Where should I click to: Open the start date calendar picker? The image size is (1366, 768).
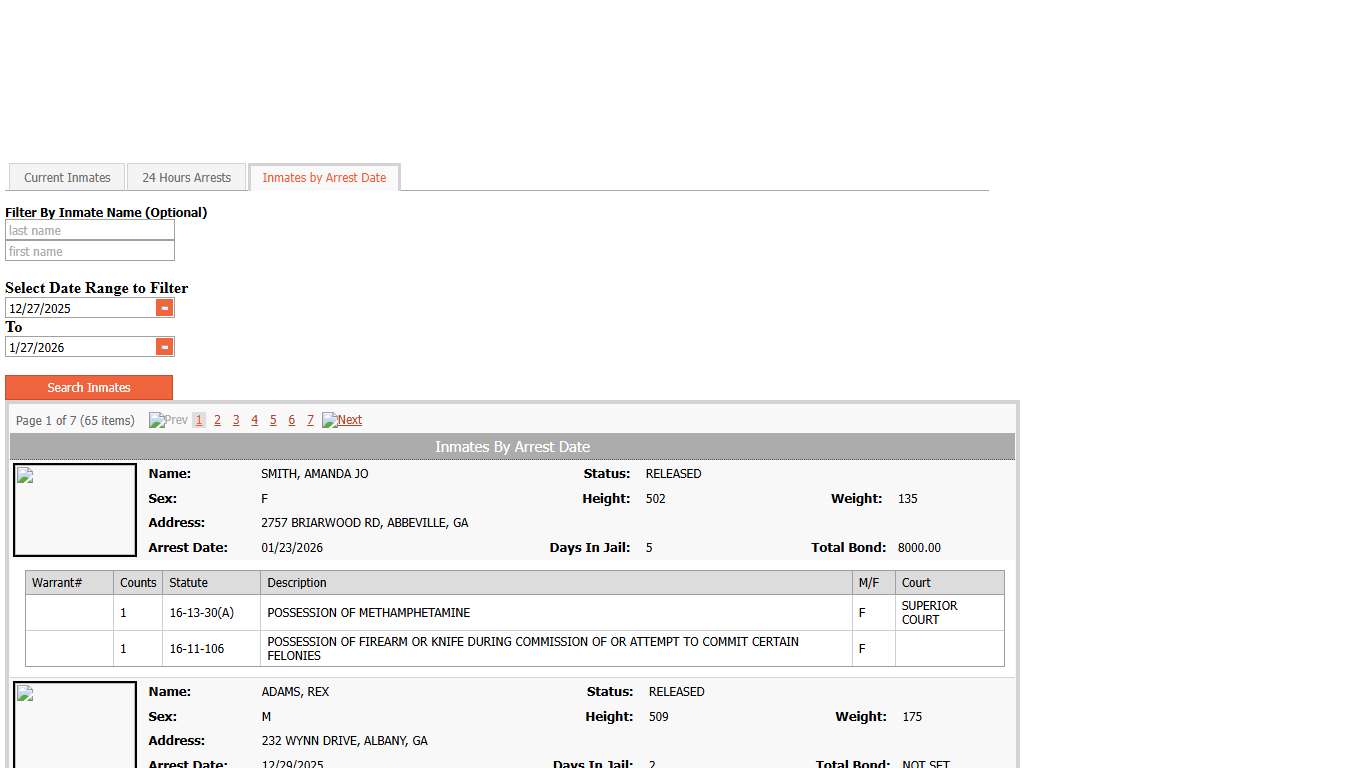point(165,308)
